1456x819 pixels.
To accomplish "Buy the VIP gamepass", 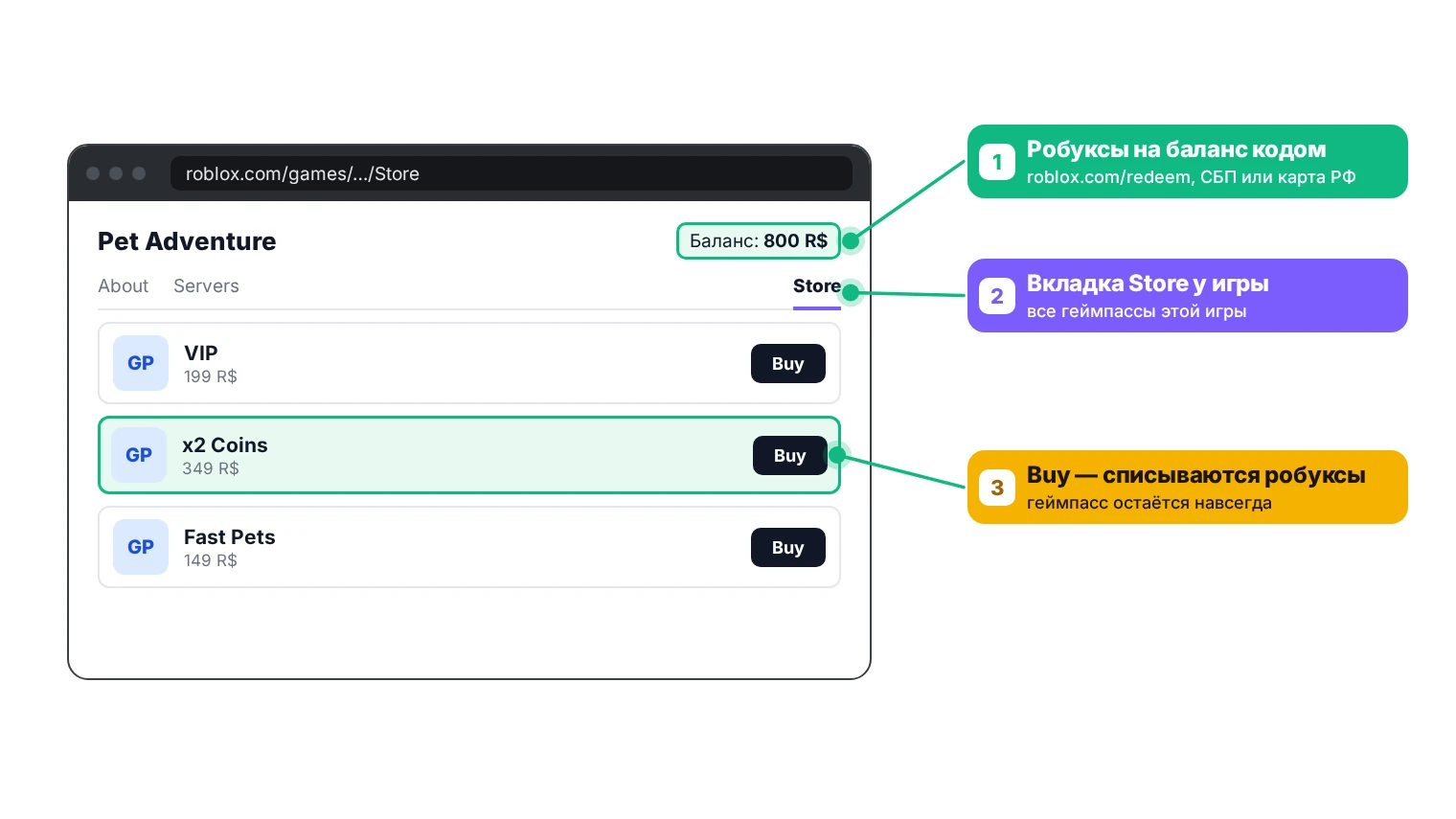I will (788, 363).
